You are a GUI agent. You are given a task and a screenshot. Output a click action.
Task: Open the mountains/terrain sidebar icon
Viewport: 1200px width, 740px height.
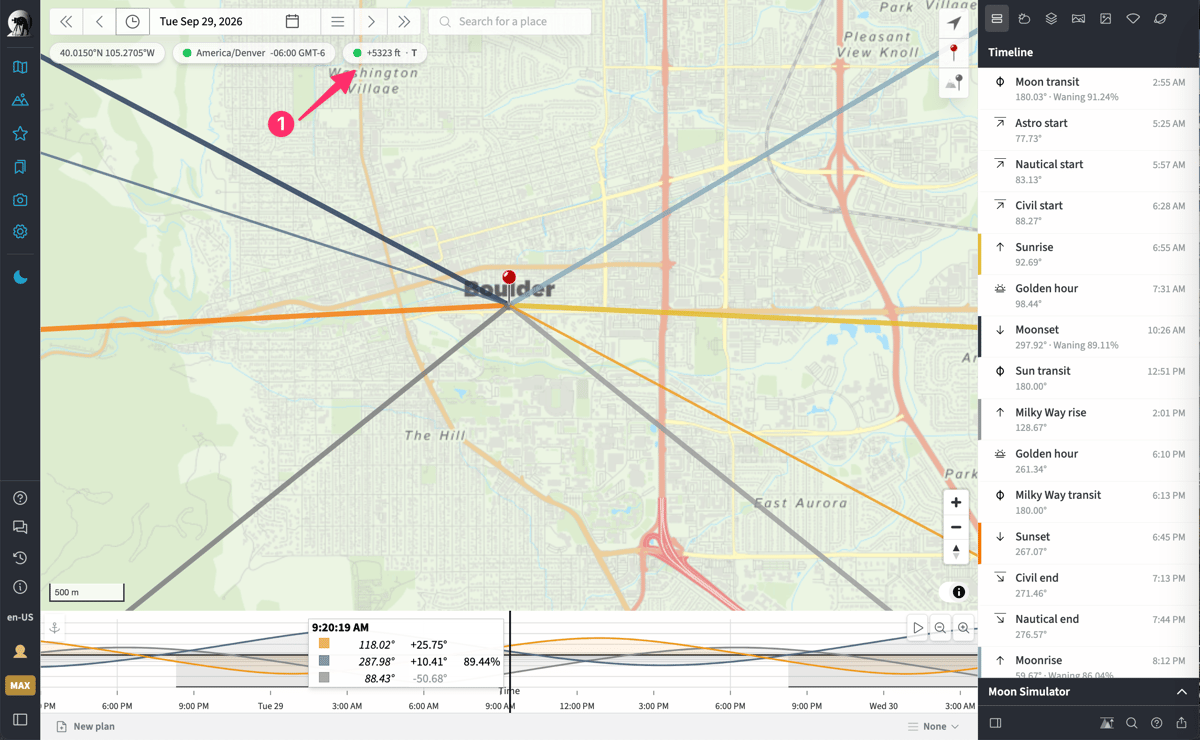coord(20,100)
